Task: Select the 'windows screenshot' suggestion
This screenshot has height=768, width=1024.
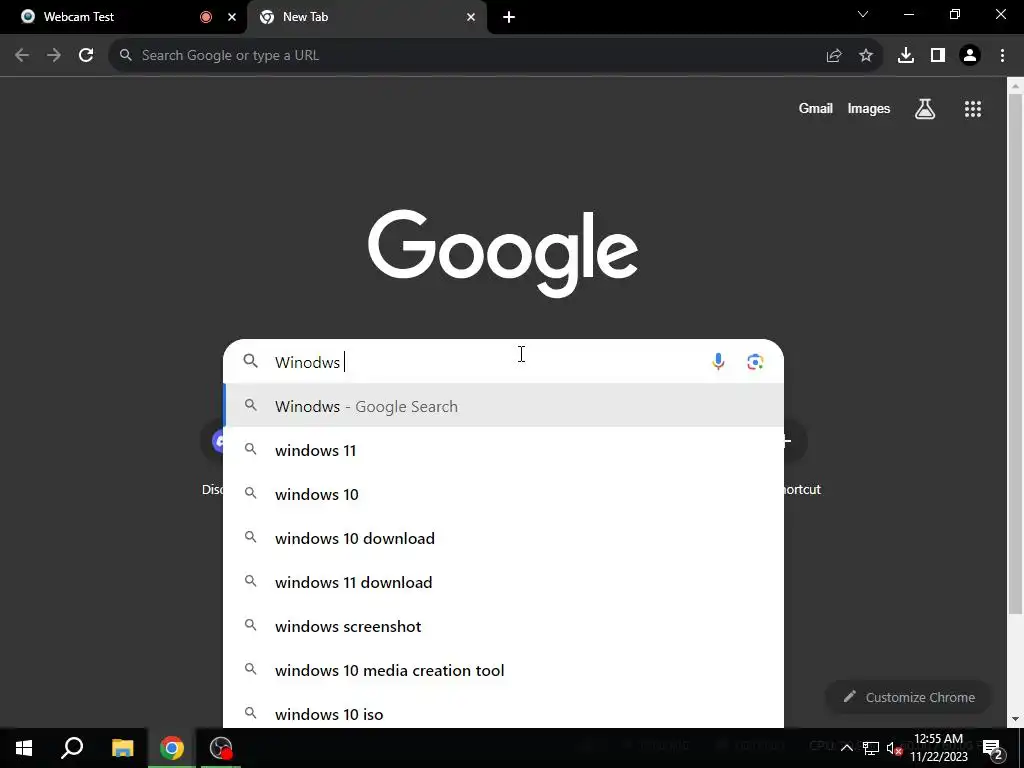Action: (504, 626)
